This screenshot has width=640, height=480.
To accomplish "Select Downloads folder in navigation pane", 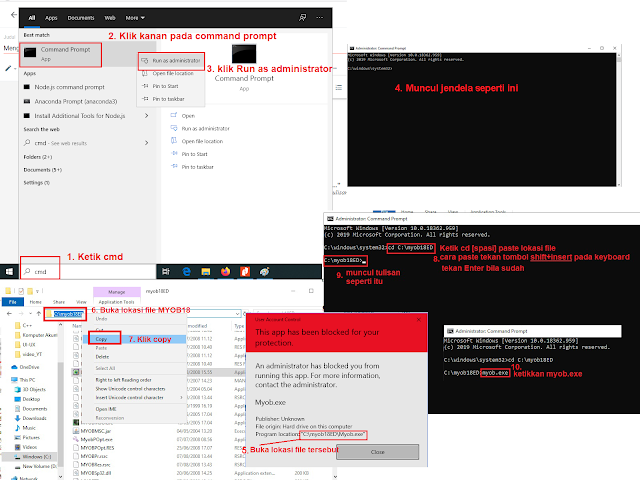I will [31, 418].
